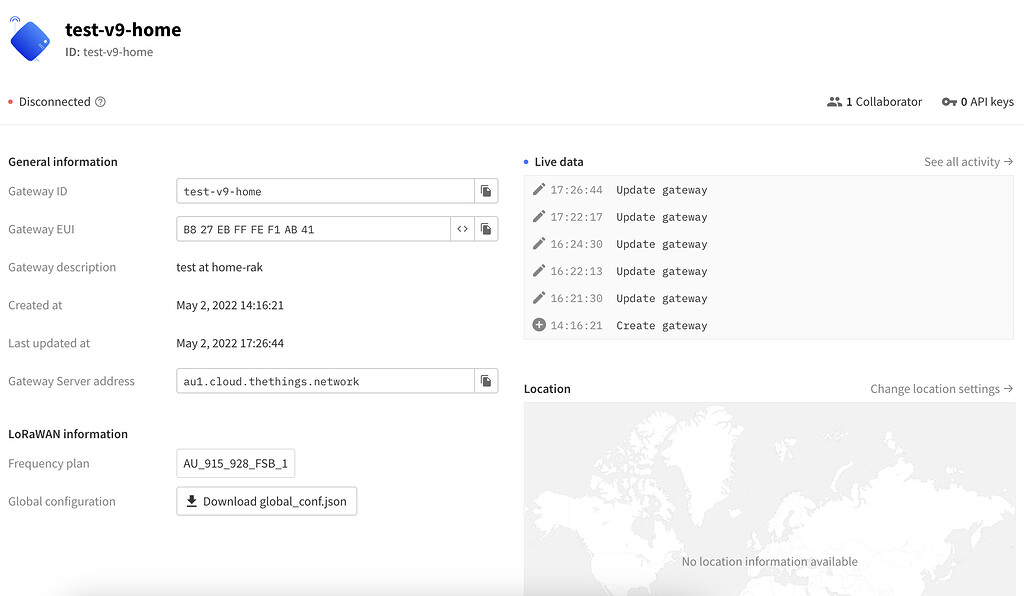The width and height of the screenshot is (1024, 596).
Task: Click the help icon beside Disconnected
Action: coord(100,102)
